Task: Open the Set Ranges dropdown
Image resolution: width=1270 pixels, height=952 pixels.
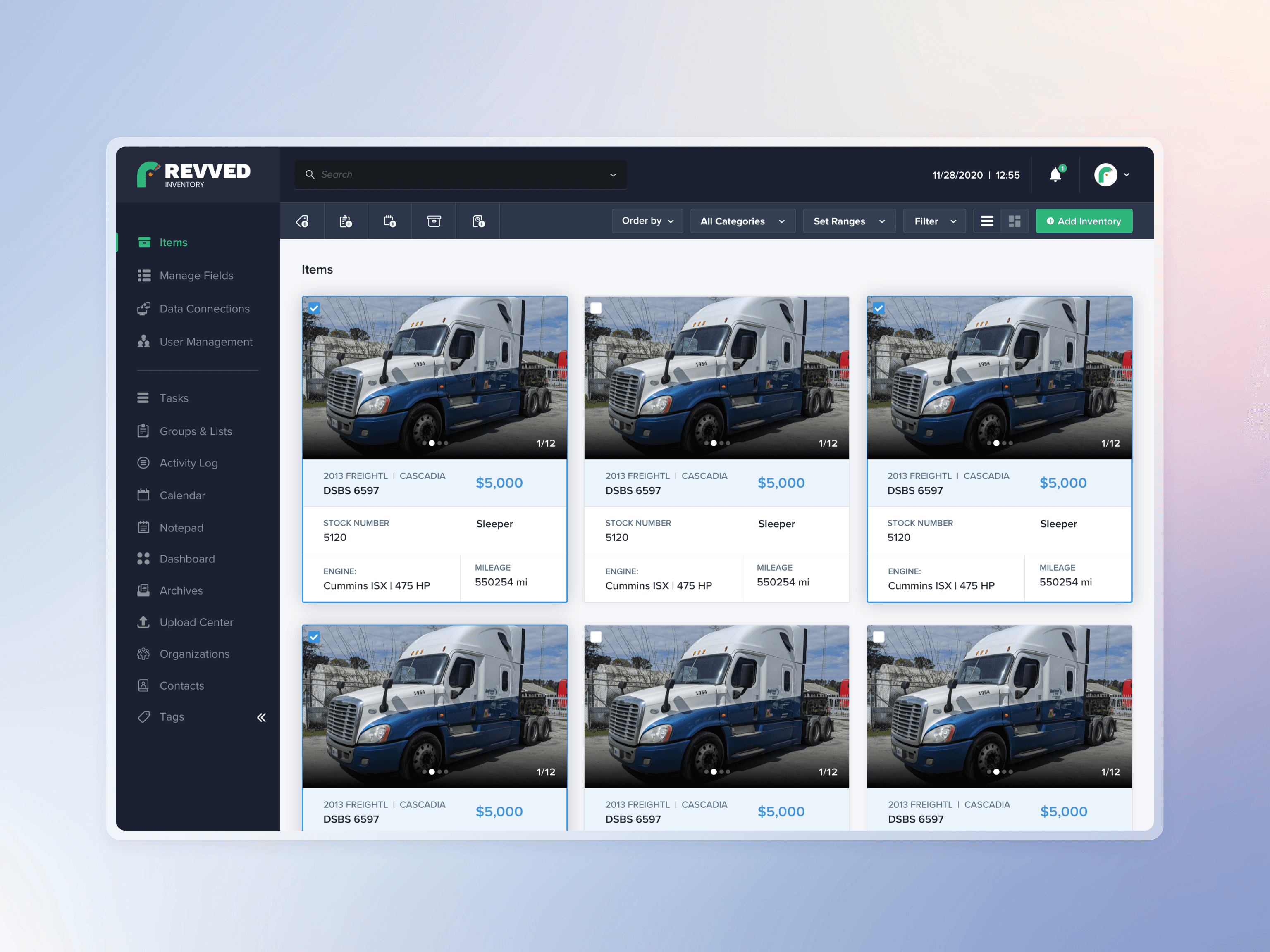Action: coord(849,221)
